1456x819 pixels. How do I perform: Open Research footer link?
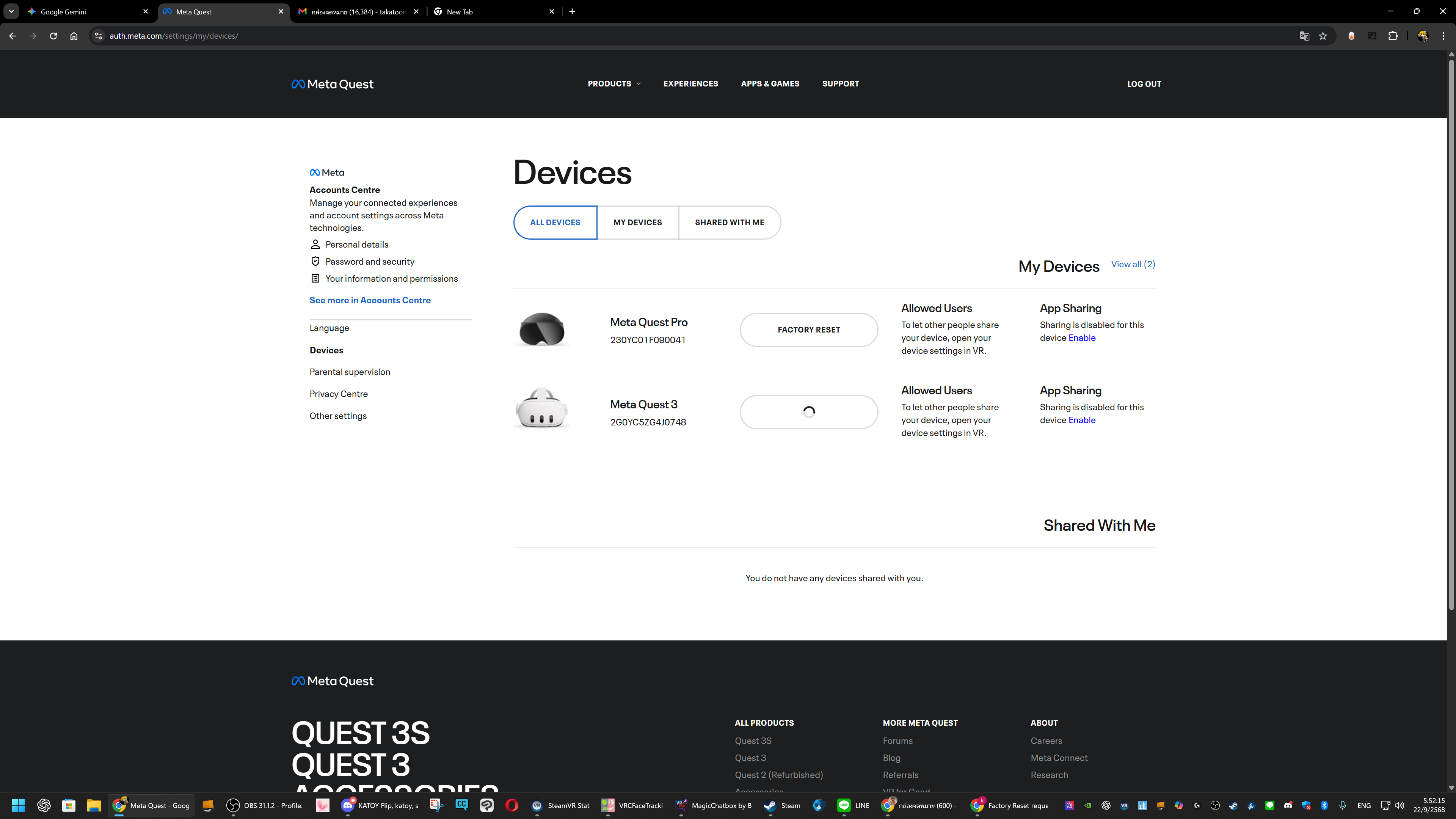[1049, 775]
